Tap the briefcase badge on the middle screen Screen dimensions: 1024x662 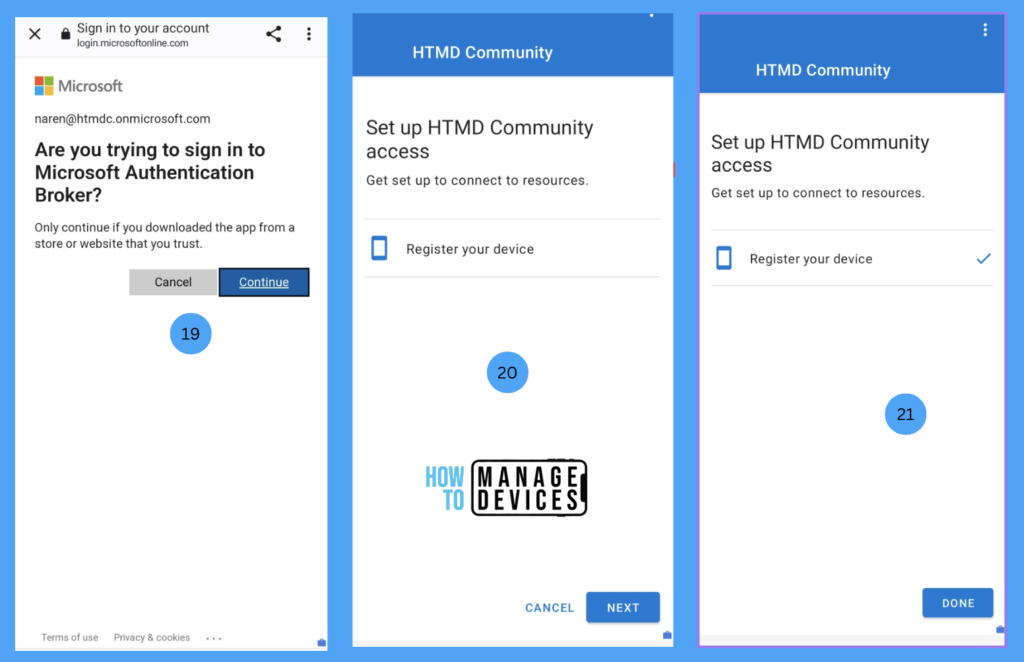[x=667, y=635]
